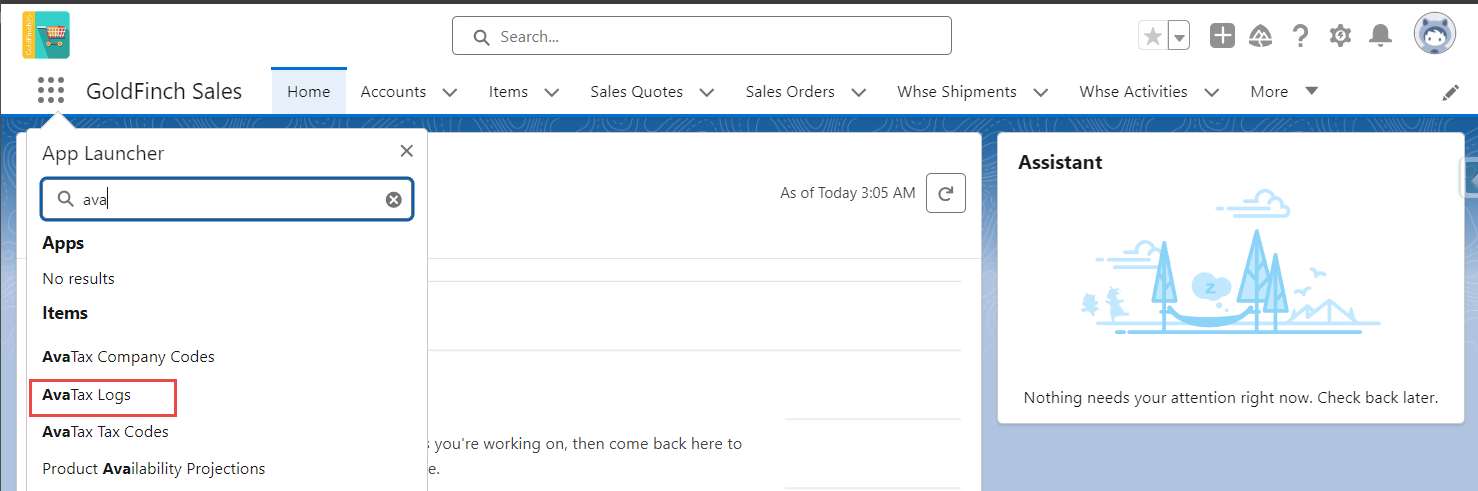Open the Sales Quotes tab
This screenshot has height=491, width=1478.
tap(637, 91)
